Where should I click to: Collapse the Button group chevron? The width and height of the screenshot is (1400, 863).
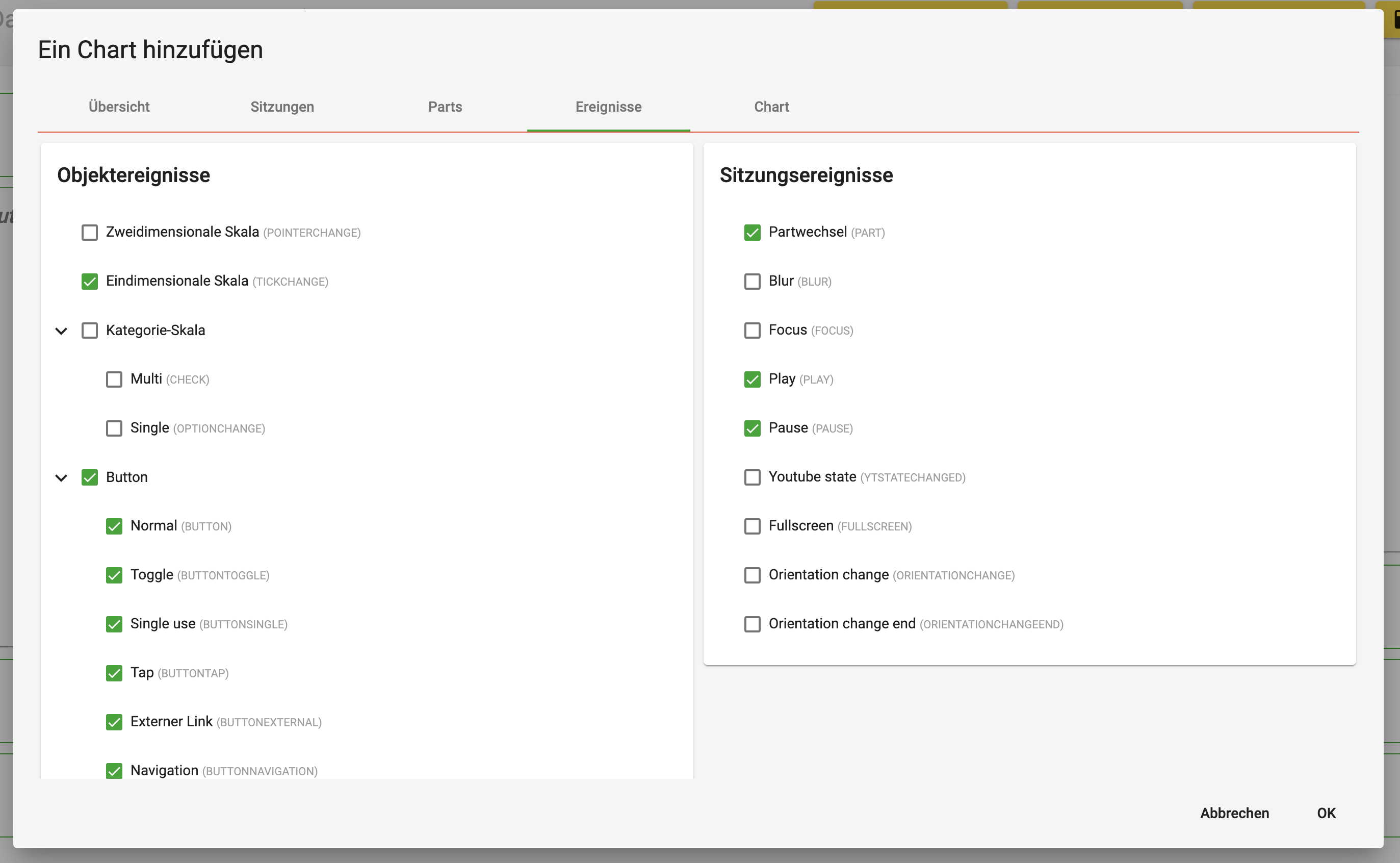click(61, 478)
